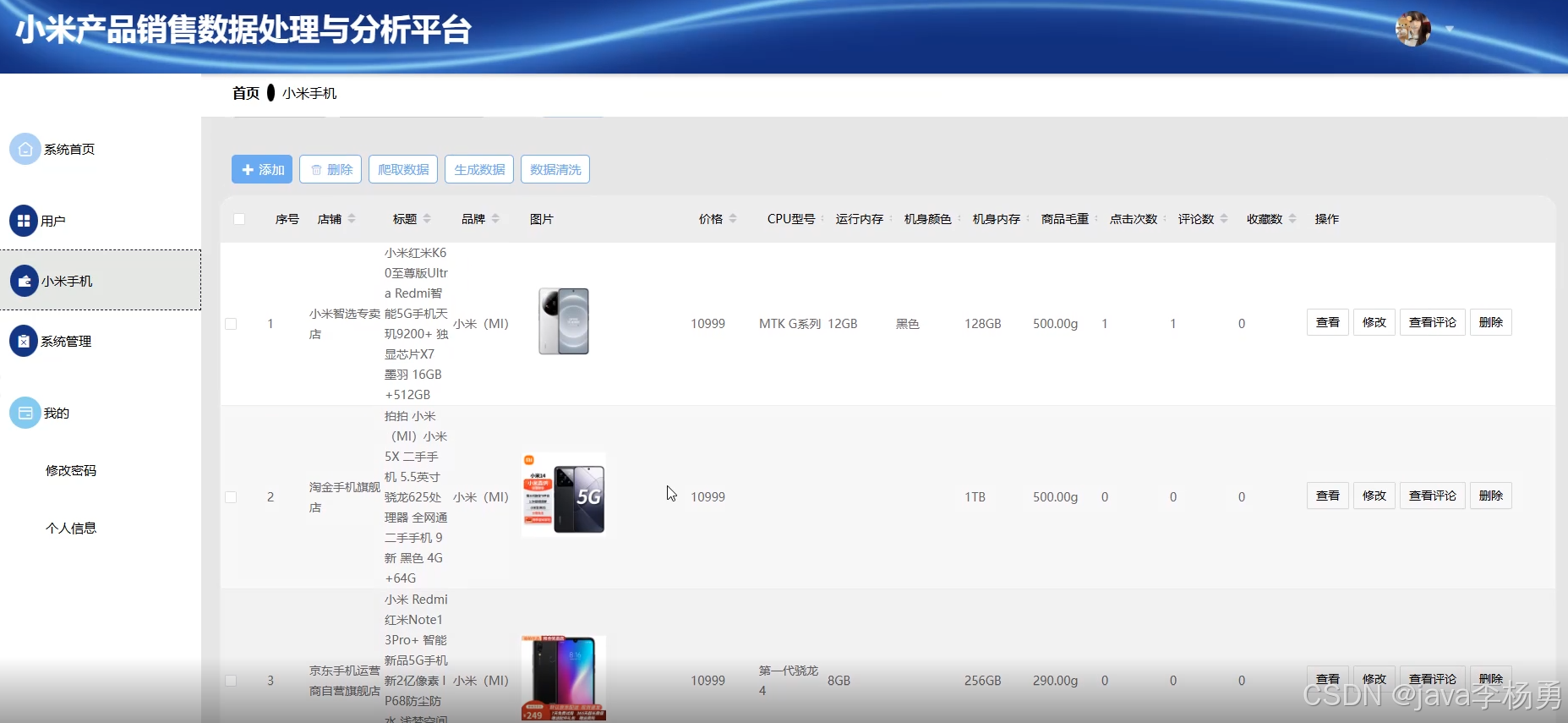The width and height of the screenshot is (1568, 723).
Task: Click the Xiaomi phone sidebar icon
Action: click(24, 281)
